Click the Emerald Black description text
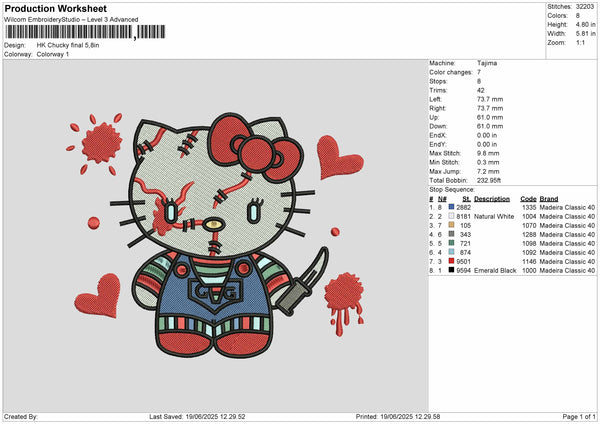This screenshot has height=424, width=600. pos(495,271)
